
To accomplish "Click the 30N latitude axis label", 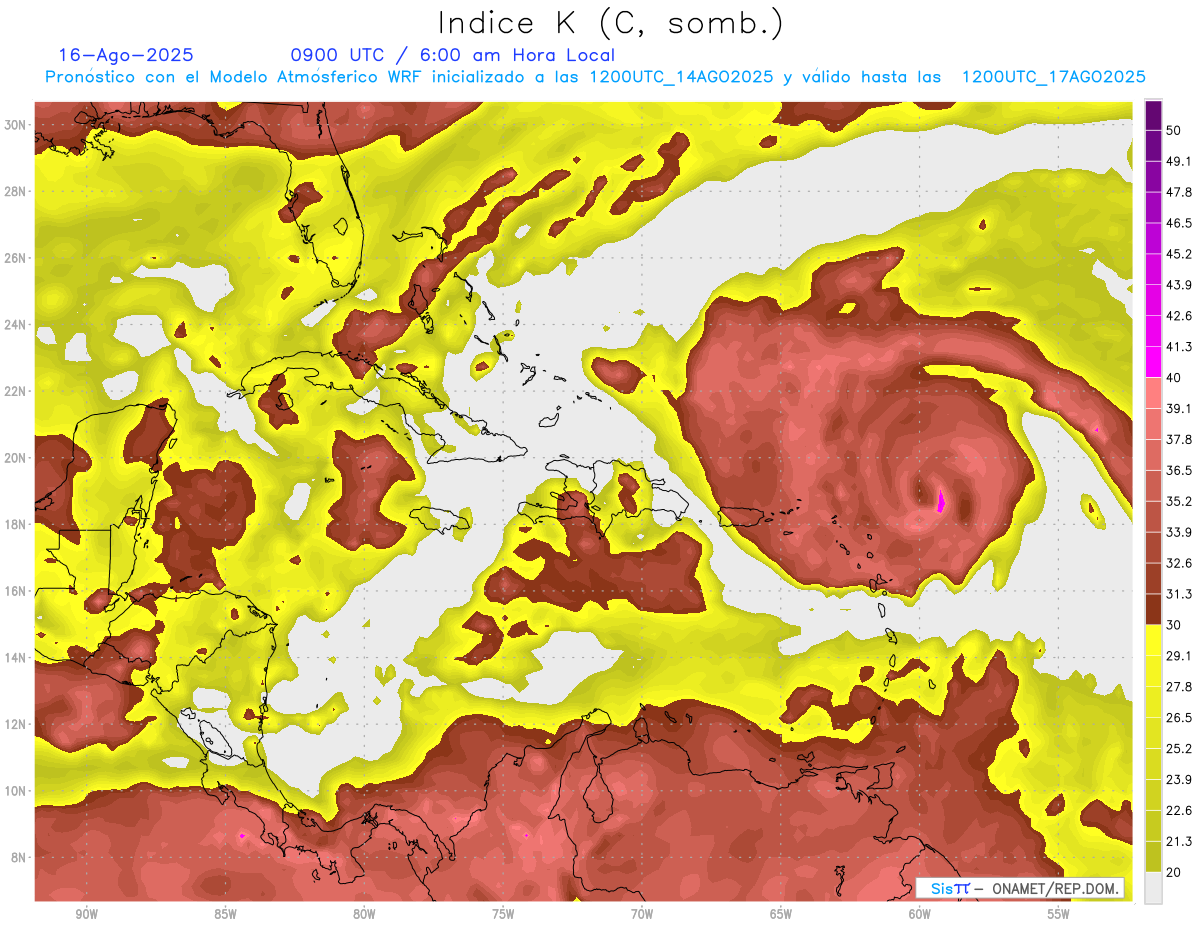I will pyautogui.click(x=15, y=124).
